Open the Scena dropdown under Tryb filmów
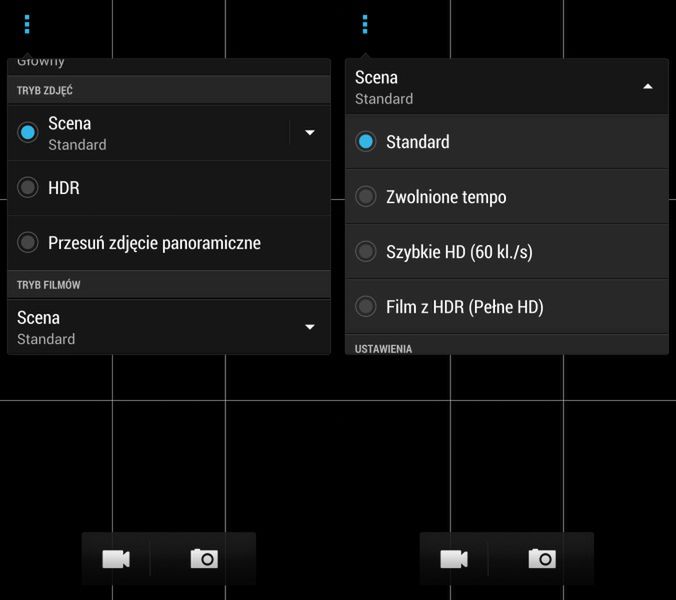 point(310,327)
